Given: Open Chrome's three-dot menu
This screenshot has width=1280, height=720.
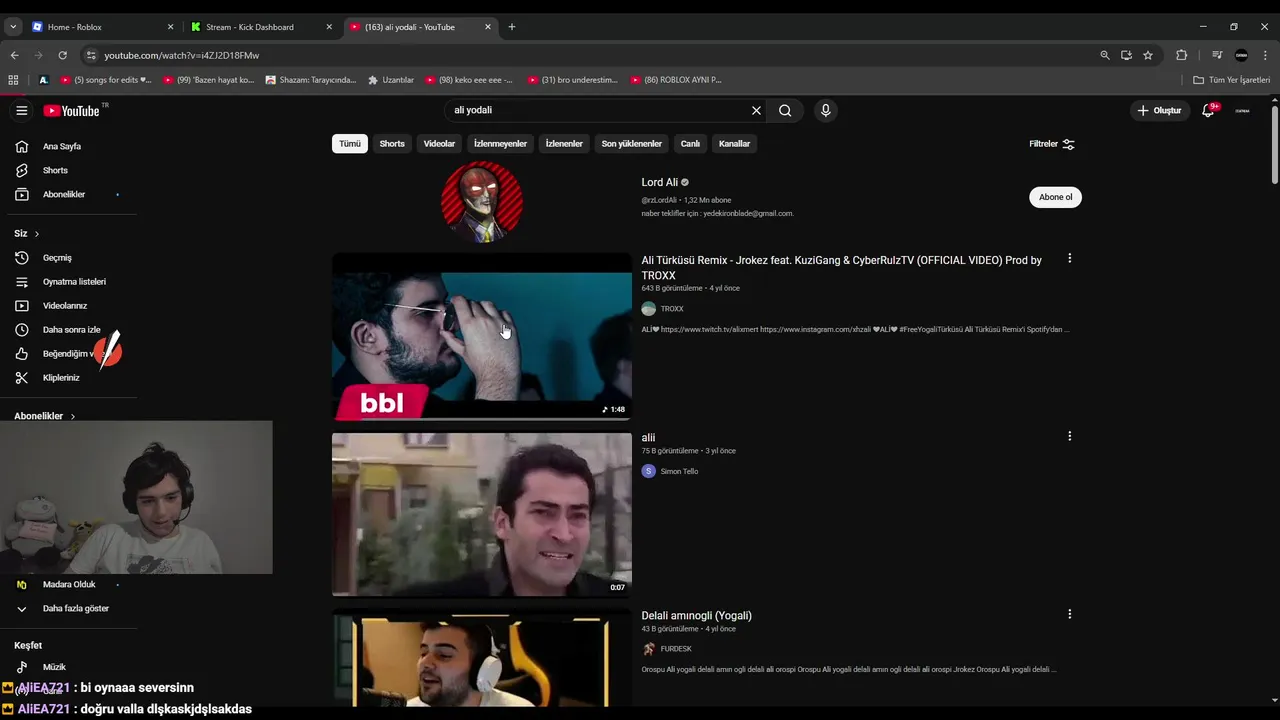Looking at the screenshot, I should coord(1265,55).
